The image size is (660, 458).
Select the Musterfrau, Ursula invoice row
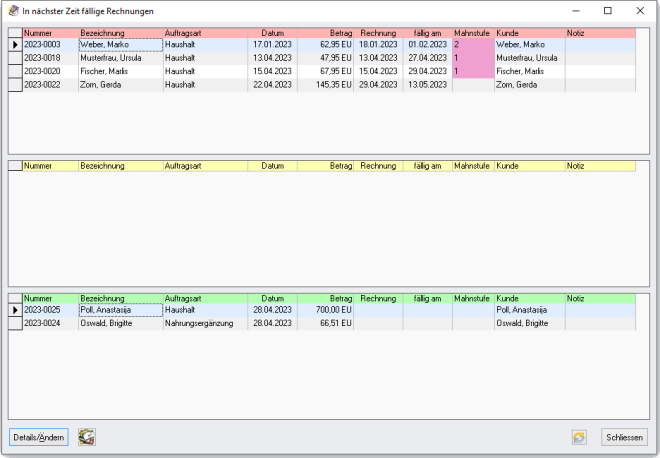pos(120,58)
